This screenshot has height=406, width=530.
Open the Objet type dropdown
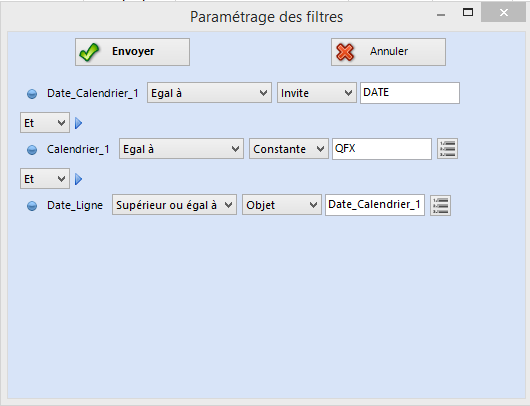click(x=282, y=205)
